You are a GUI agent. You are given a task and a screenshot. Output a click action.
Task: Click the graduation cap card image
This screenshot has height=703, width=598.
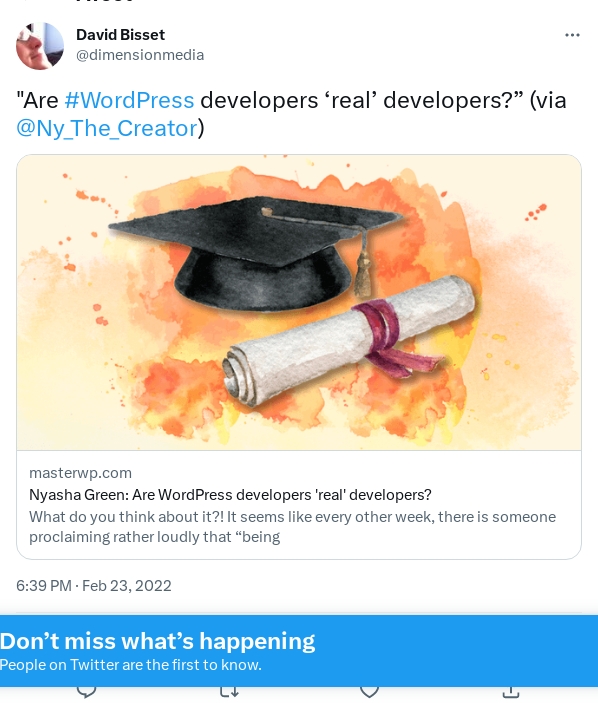click(x=299, y=303)
